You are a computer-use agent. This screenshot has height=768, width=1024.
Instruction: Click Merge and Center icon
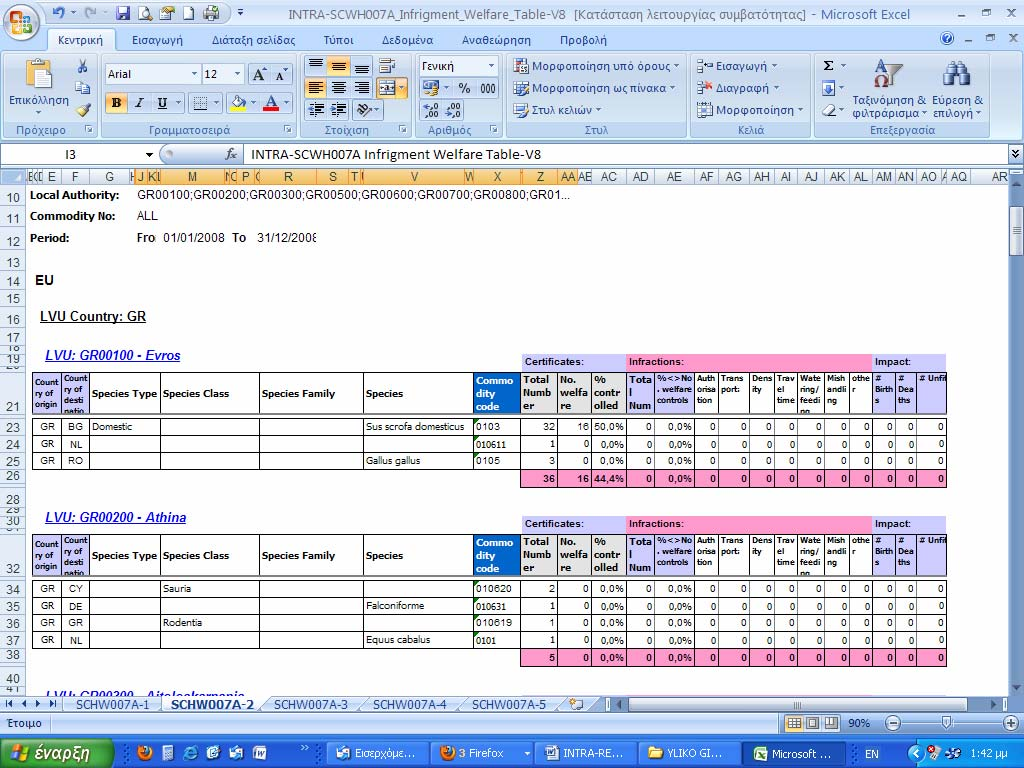click(x=387, y=88)
